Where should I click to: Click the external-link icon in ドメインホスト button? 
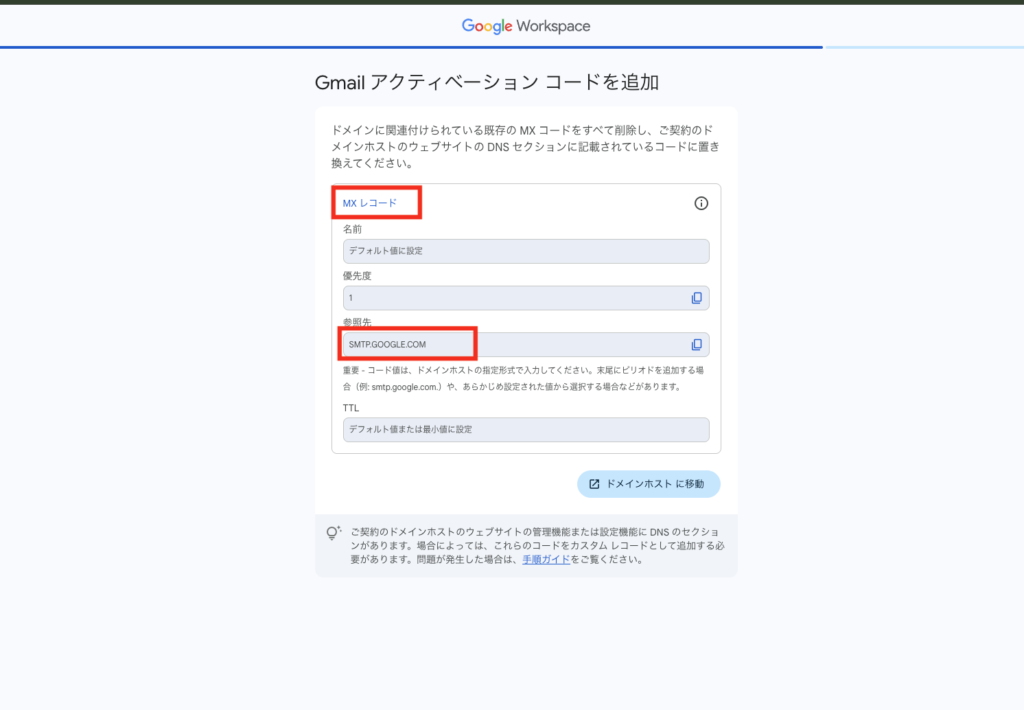[594, 484]
